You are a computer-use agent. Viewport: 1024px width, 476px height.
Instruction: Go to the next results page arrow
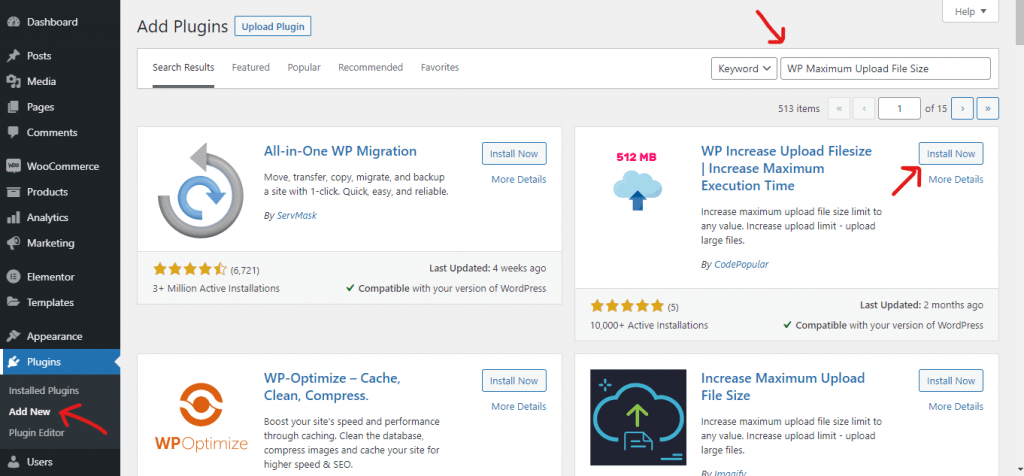click(x=963, y=108)
